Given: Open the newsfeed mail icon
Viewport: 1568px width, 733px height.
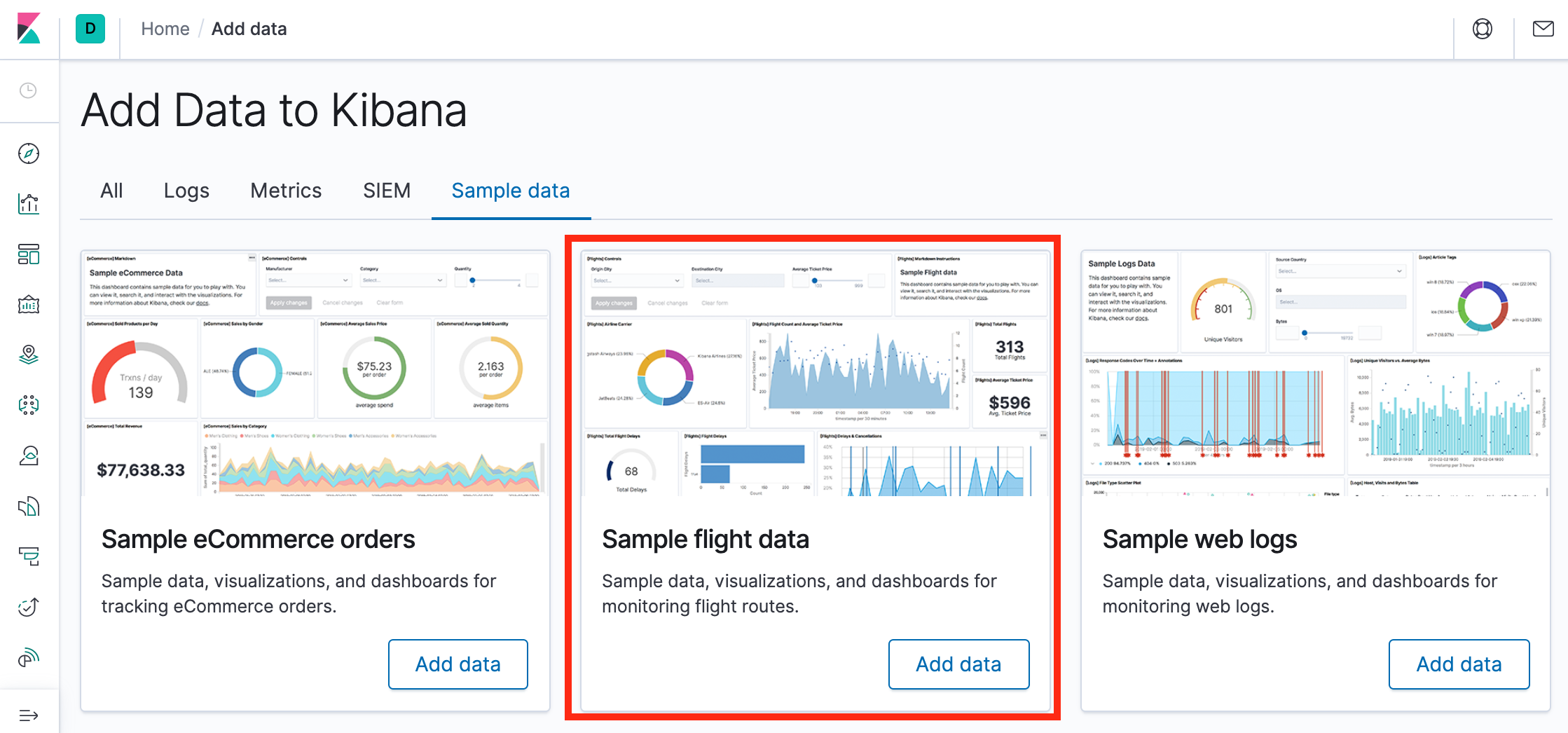Looking at the screenshot, I should 1543,29.
